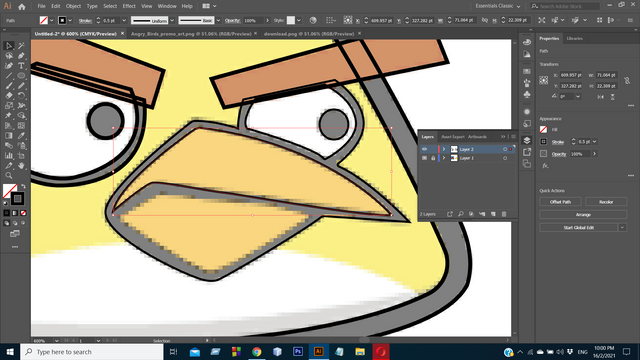640x360 pixels.
Task: Toggle visibility of Layer 1
Action: [x=424, y=158]
